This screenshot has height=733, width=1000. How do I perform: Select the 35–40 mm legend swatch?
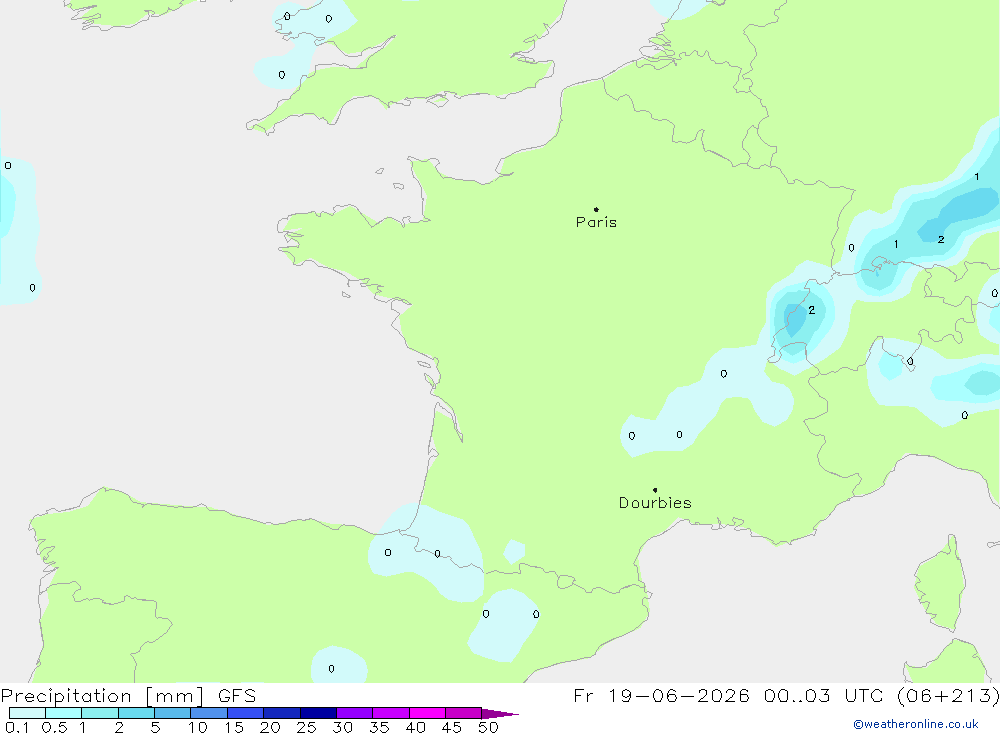(x=391, y=713)
